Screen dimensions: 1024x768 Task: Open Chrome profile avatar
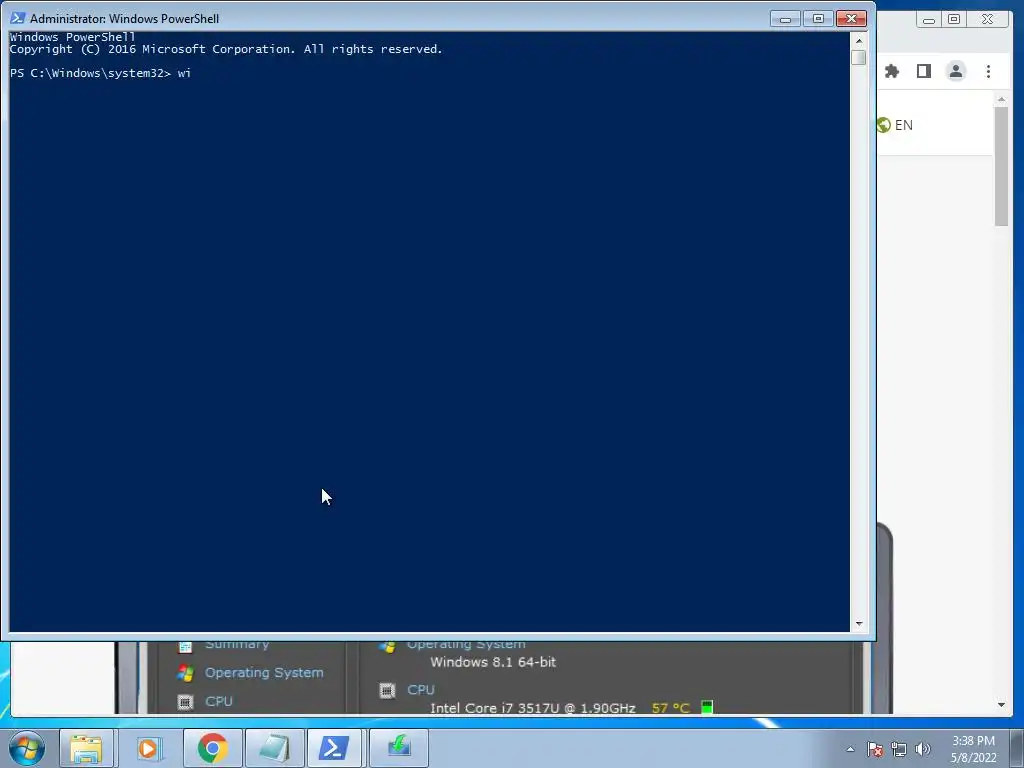(x=956, y=71)
